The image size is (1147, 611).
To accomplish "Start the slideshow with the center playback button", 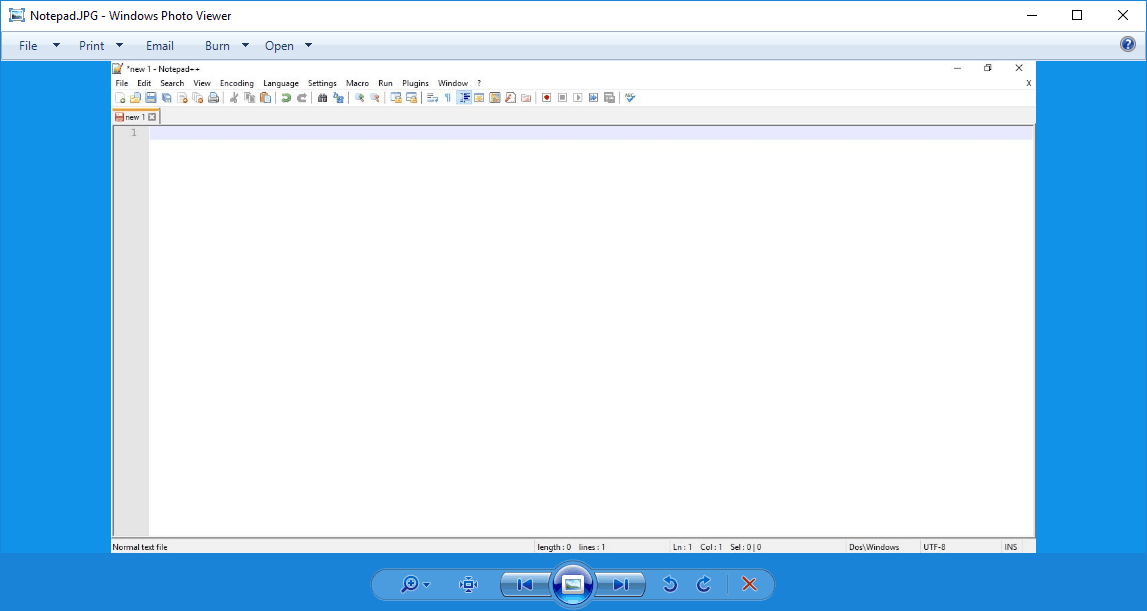I will 573,584.
